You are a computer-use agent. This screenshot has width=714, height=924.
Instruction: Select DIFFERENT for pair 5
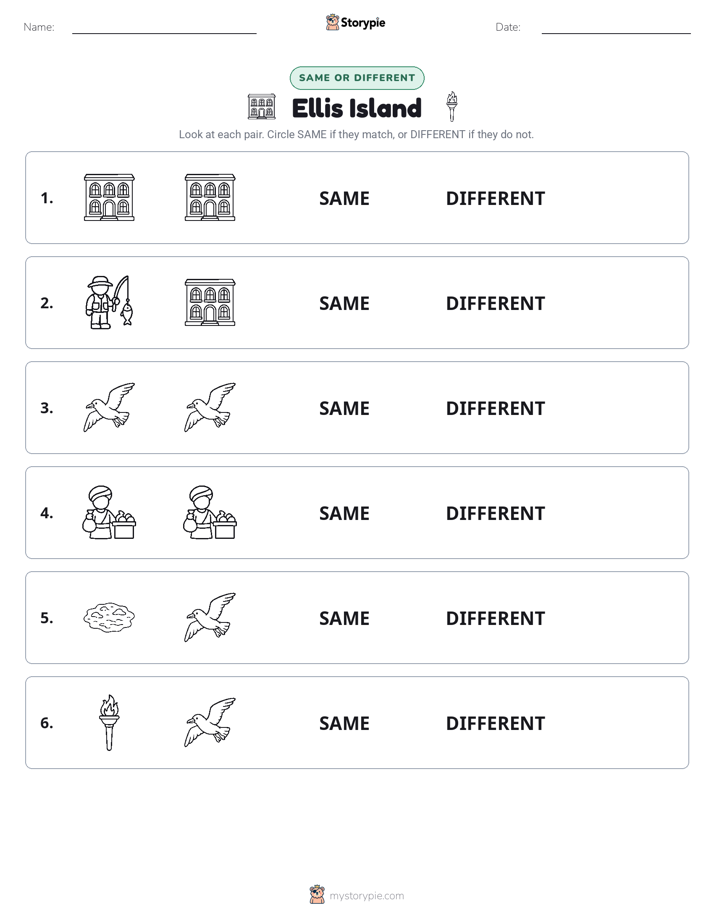point(495,618)
